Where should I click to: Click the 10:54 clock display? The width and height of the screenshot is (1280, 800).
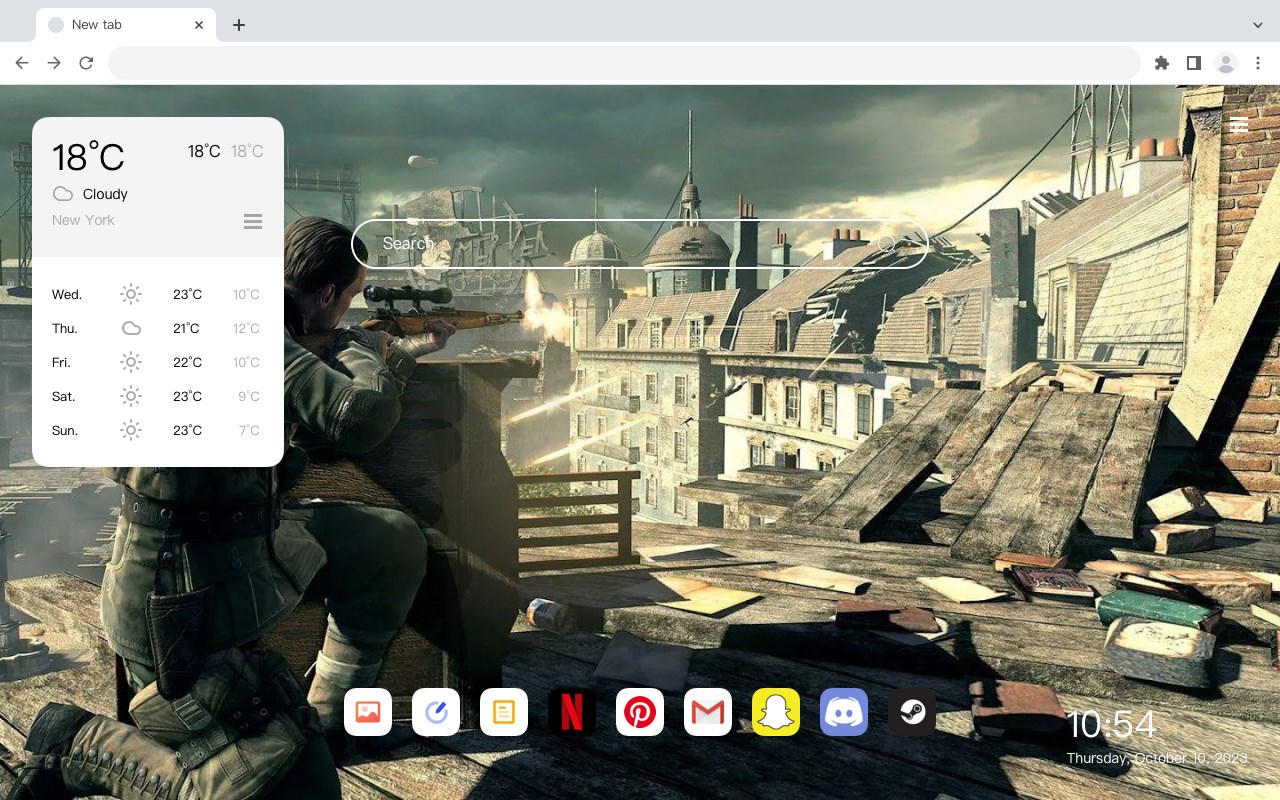tap(1111, 725)
